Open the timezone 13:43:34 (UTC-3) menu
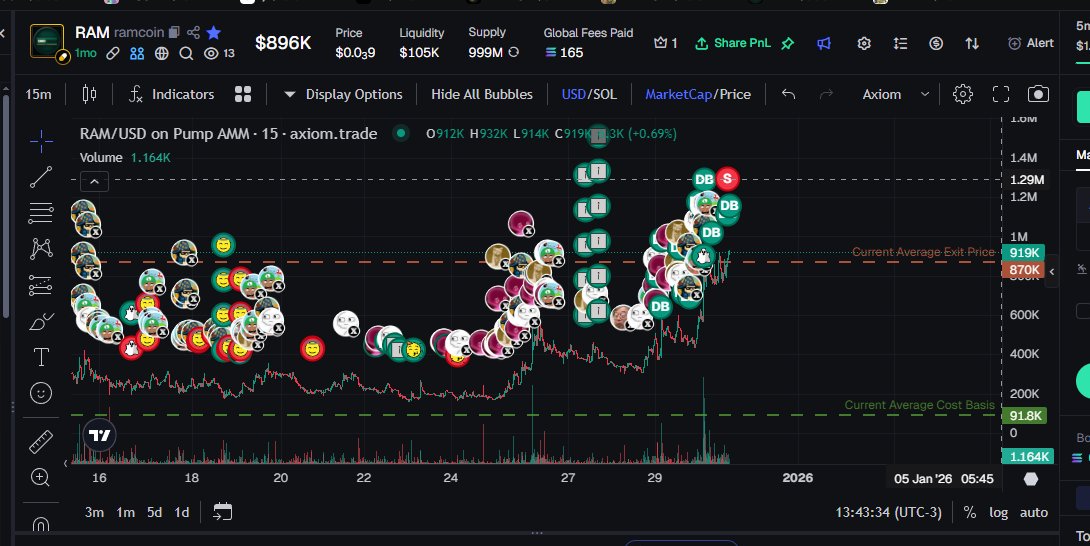This screenshot has height=546, width=1090. 888,513
